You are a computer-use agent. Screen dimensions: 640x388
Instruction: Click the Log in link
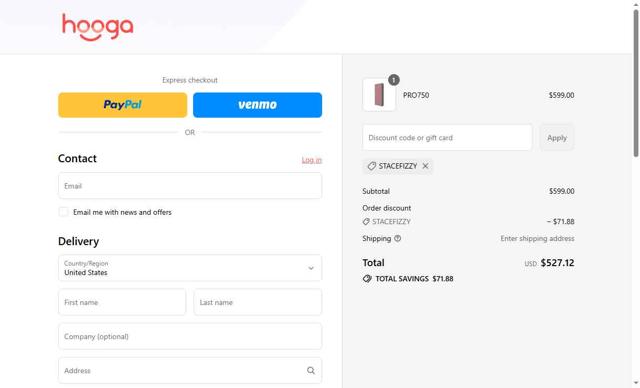tap(312, 160)
